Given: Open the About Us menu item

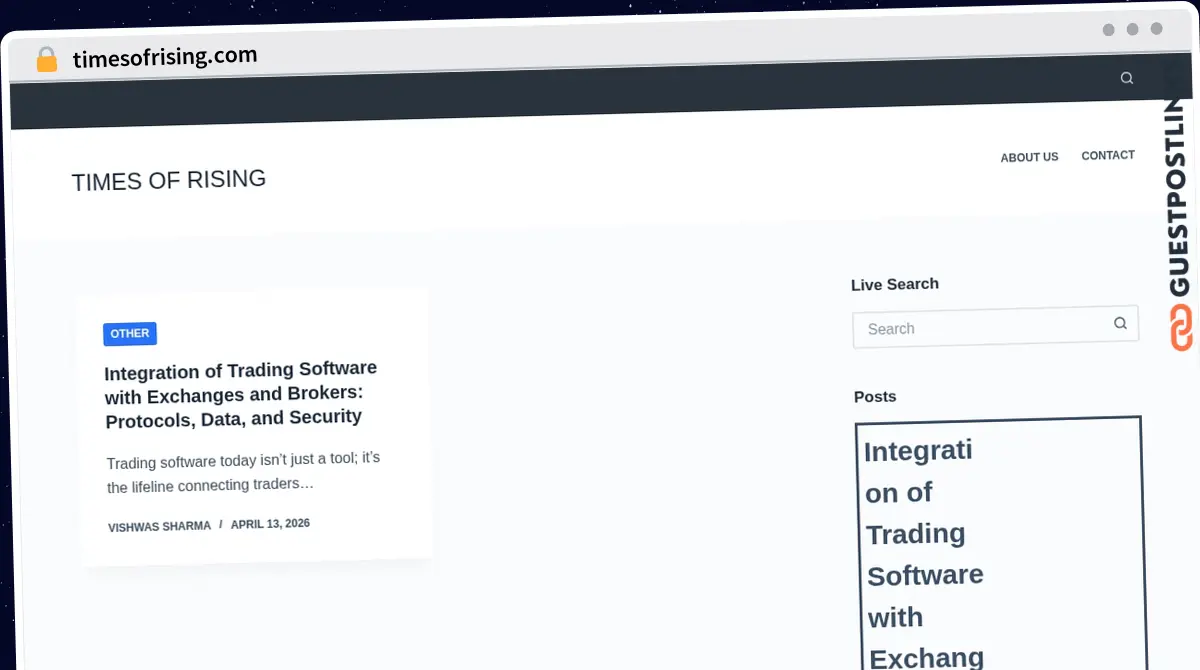Looking at the screenshot, I should click(1029, 157).
